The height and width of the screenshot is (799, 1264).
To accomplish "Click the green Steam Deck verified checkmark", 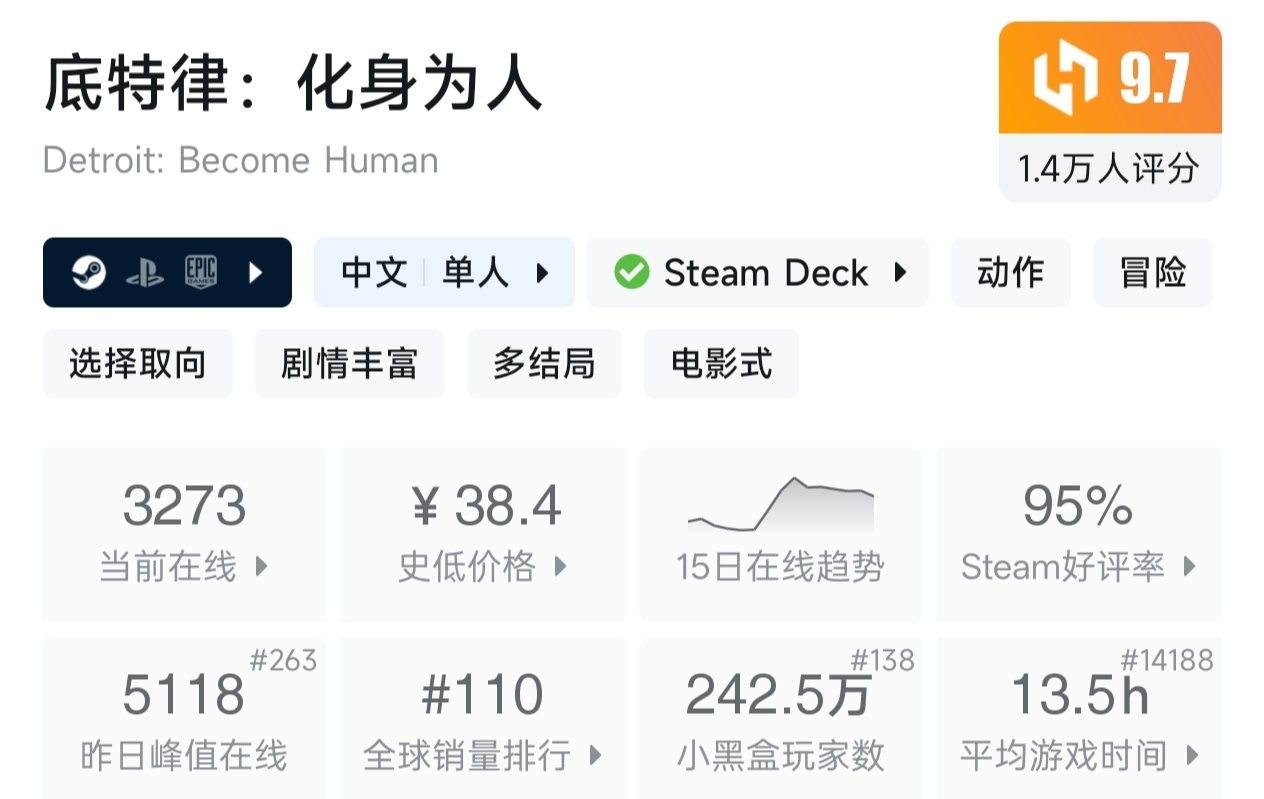I will click(631, 272).
